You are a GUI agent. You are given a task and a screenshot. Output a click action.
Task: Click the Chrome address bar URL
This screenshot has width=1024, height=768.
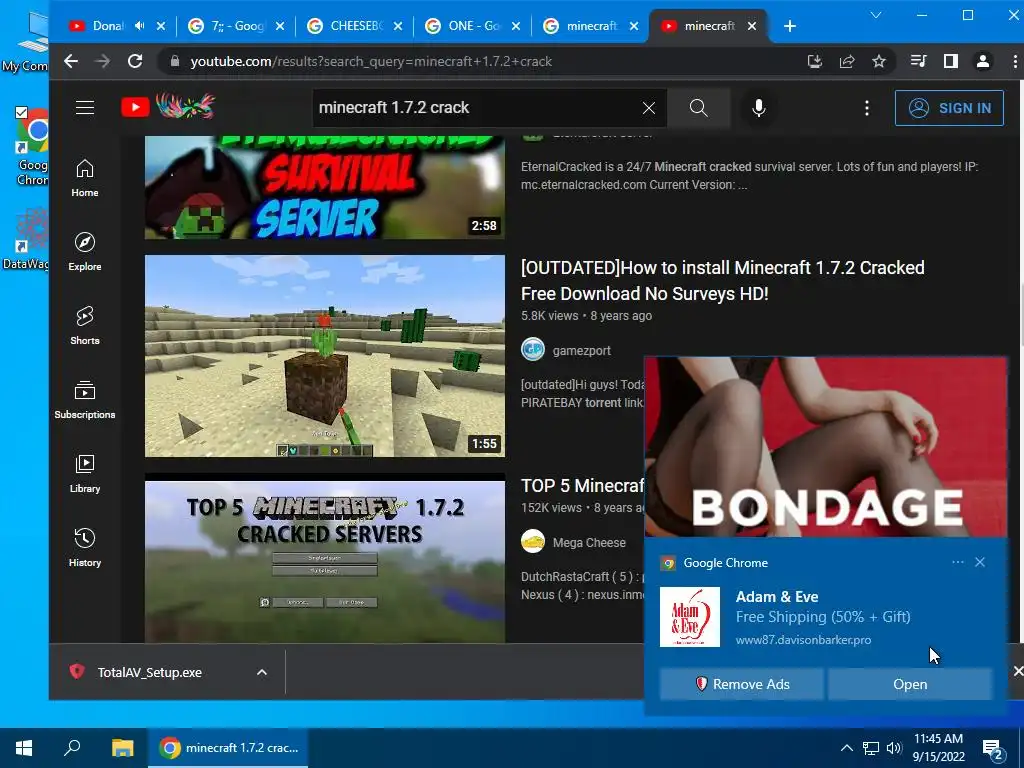click(371, 61)
